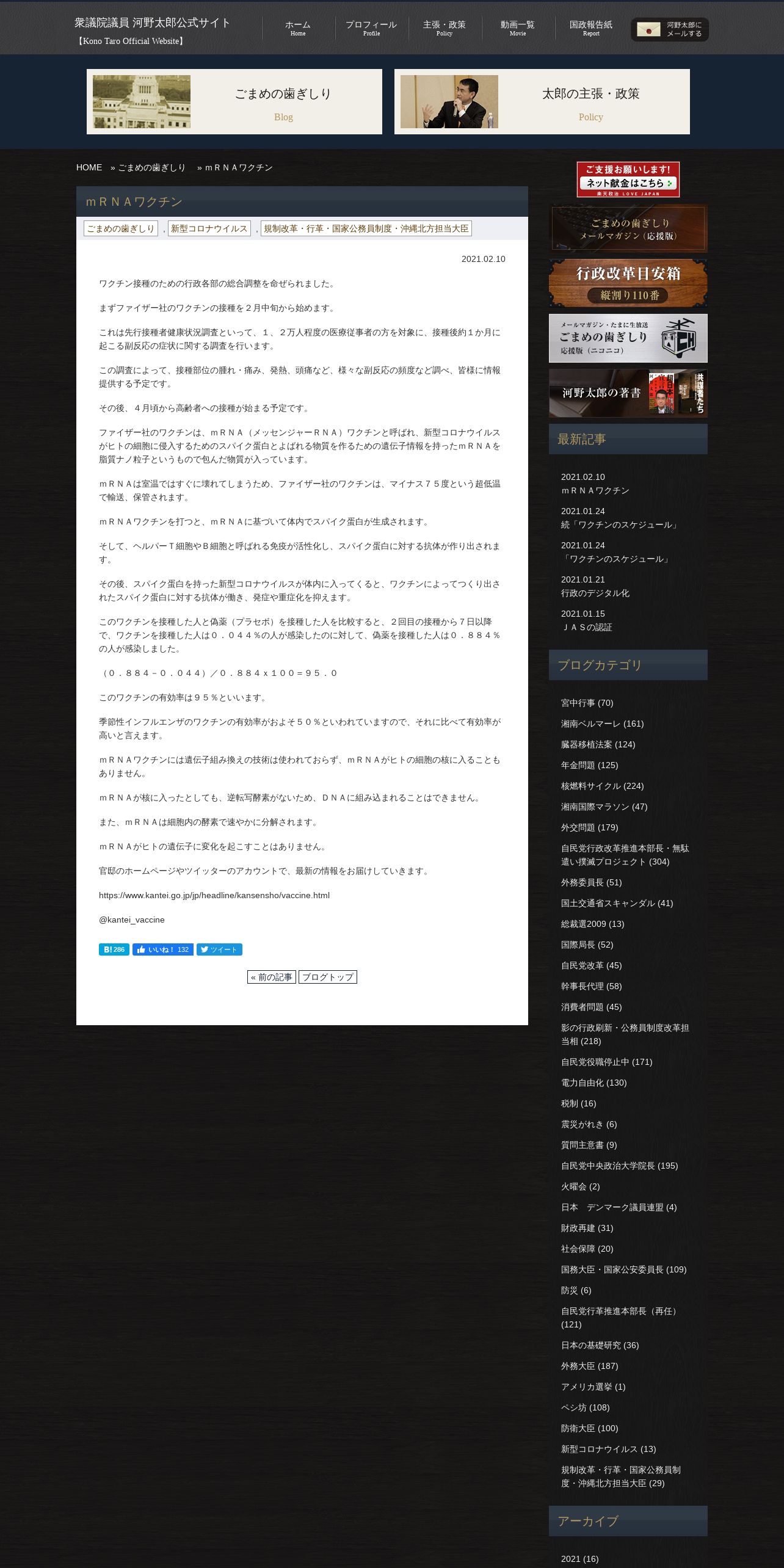Click the Facebook いいね！ 132 button

(163, 949)
